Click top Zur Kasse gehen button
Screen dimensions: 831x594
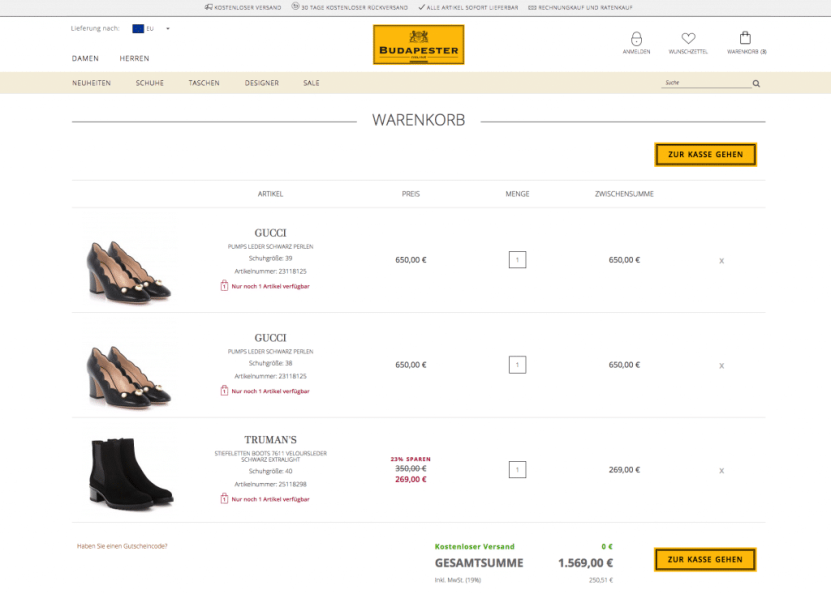705,155
